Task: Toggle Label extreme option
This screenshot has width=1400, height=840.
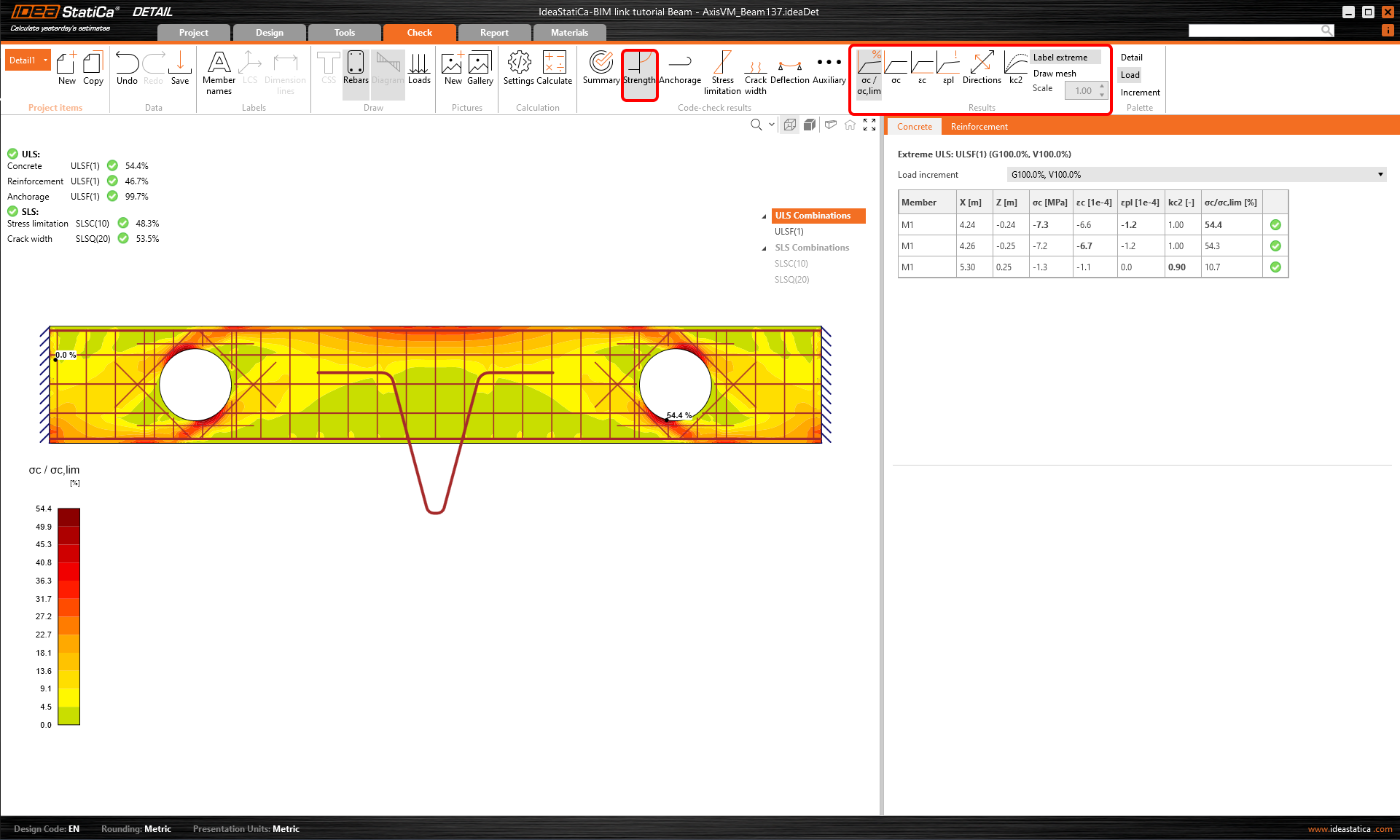Action: (x=1060, y=58)
